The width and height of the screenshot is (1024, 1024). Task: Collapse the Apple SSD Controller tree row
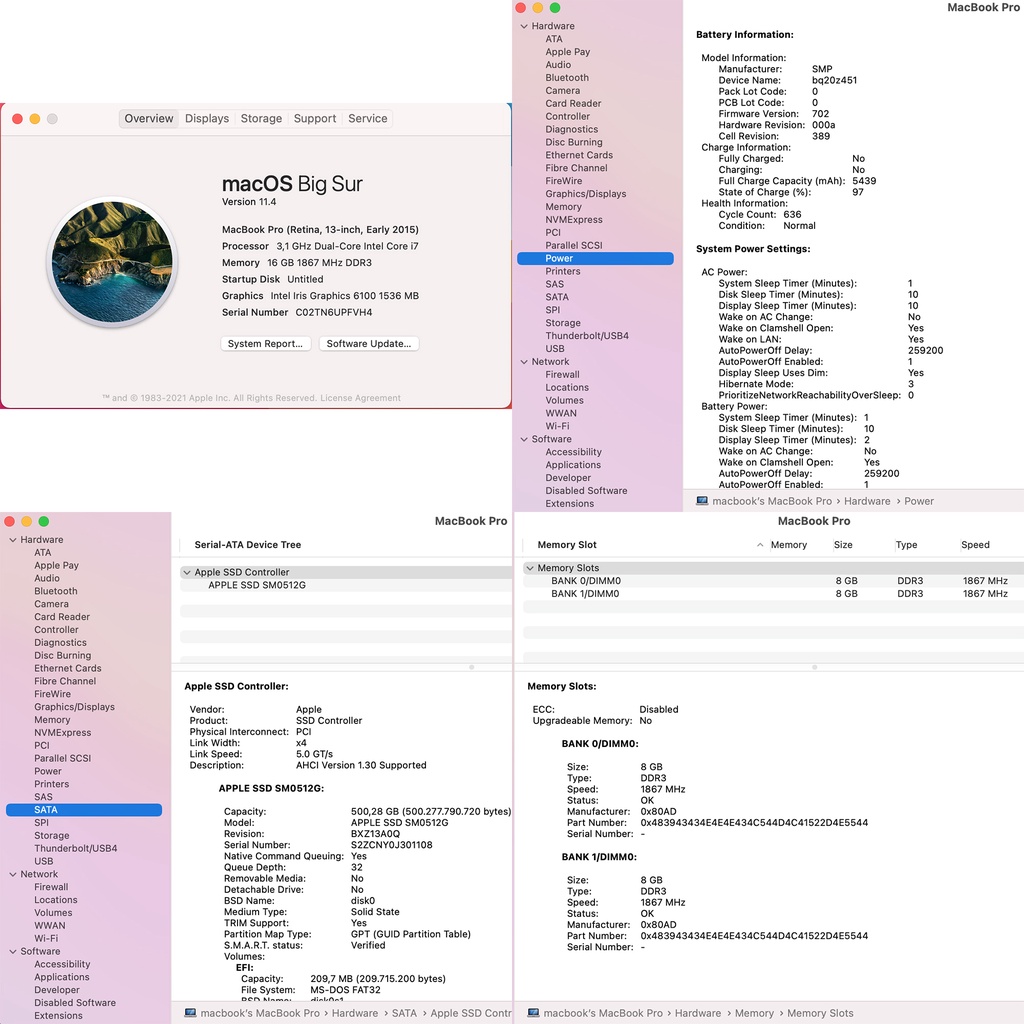click(x=186, y=573)
